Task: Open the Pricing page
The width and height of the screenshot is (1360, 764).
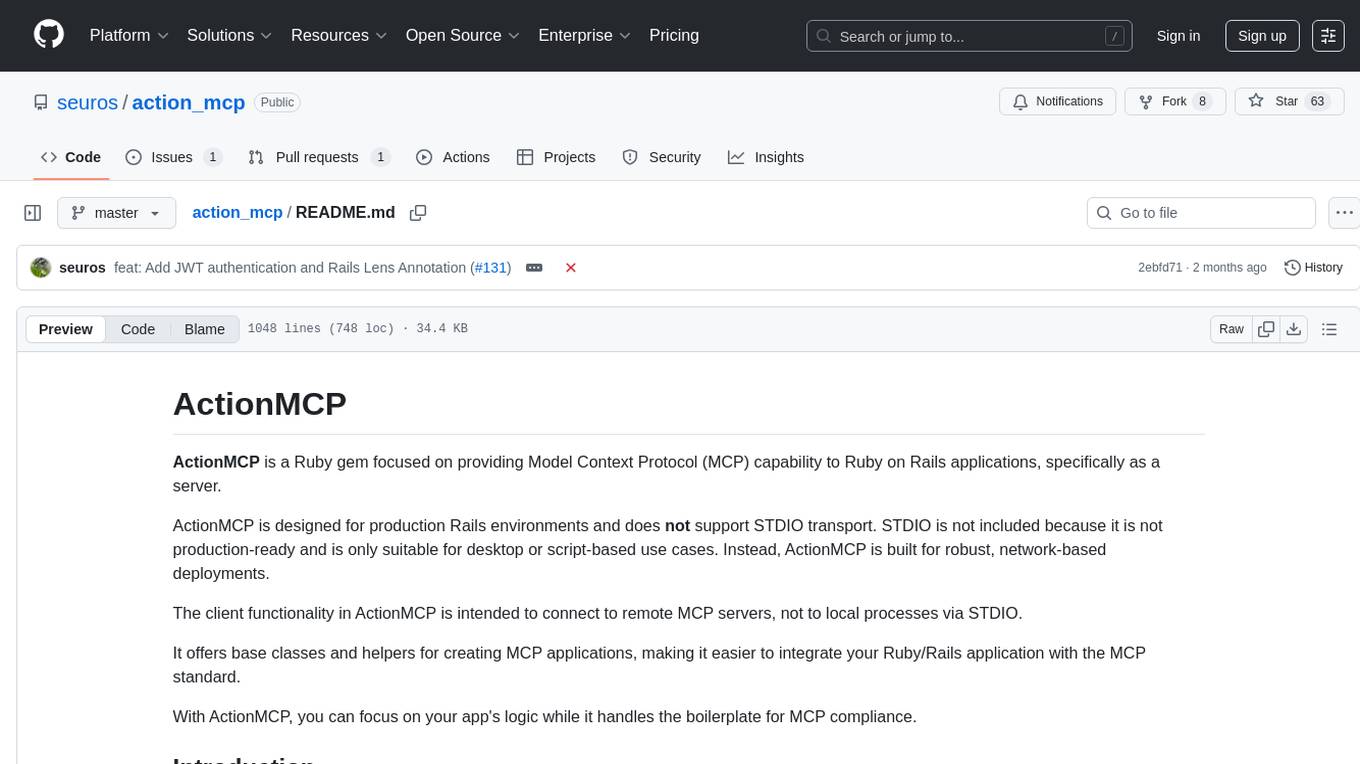Action: pos(674,35)
